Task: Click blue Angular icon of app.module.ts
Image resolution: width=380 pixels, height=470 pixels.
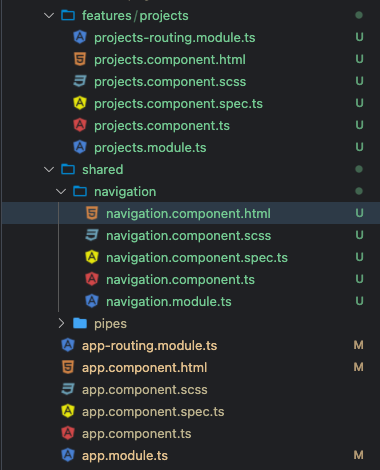Action: coord(68,455)
